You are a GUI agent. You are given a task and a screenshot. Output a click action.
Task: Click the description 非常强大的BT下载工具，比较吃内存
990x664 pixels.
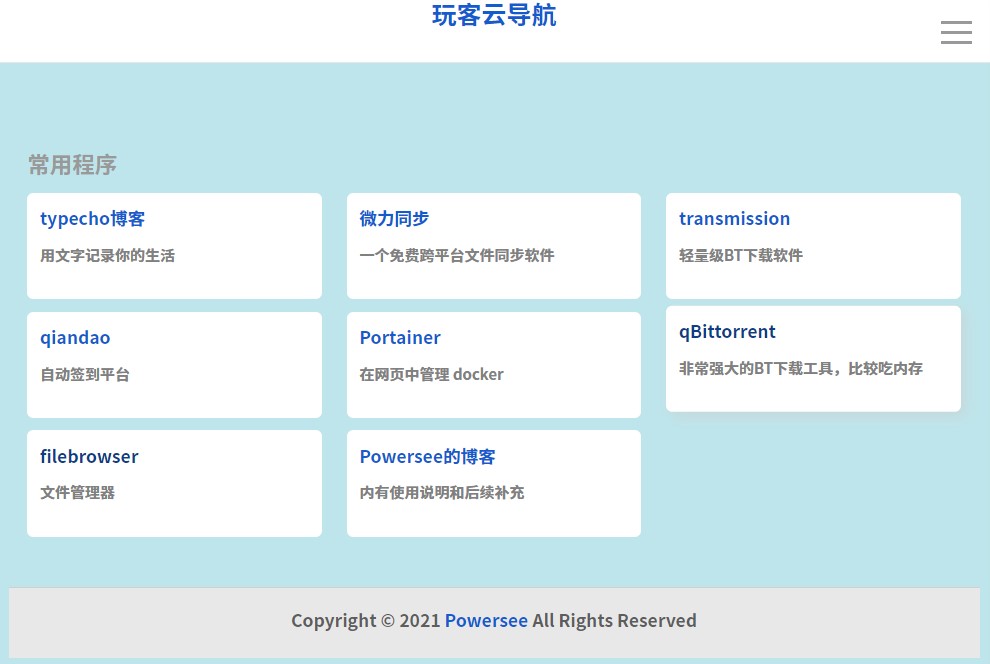point(801,369)
